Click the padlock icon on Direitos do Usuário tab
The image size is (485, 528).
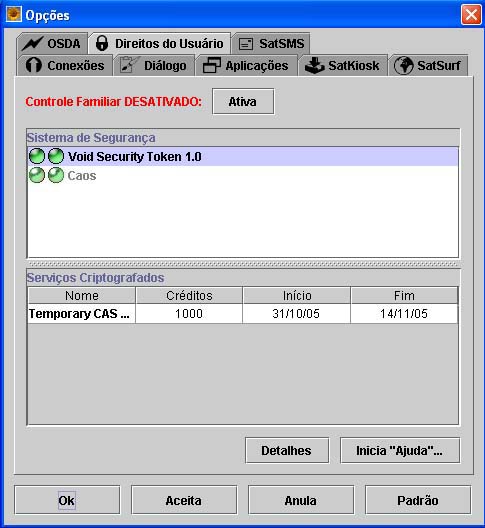[x=102, y=43]
